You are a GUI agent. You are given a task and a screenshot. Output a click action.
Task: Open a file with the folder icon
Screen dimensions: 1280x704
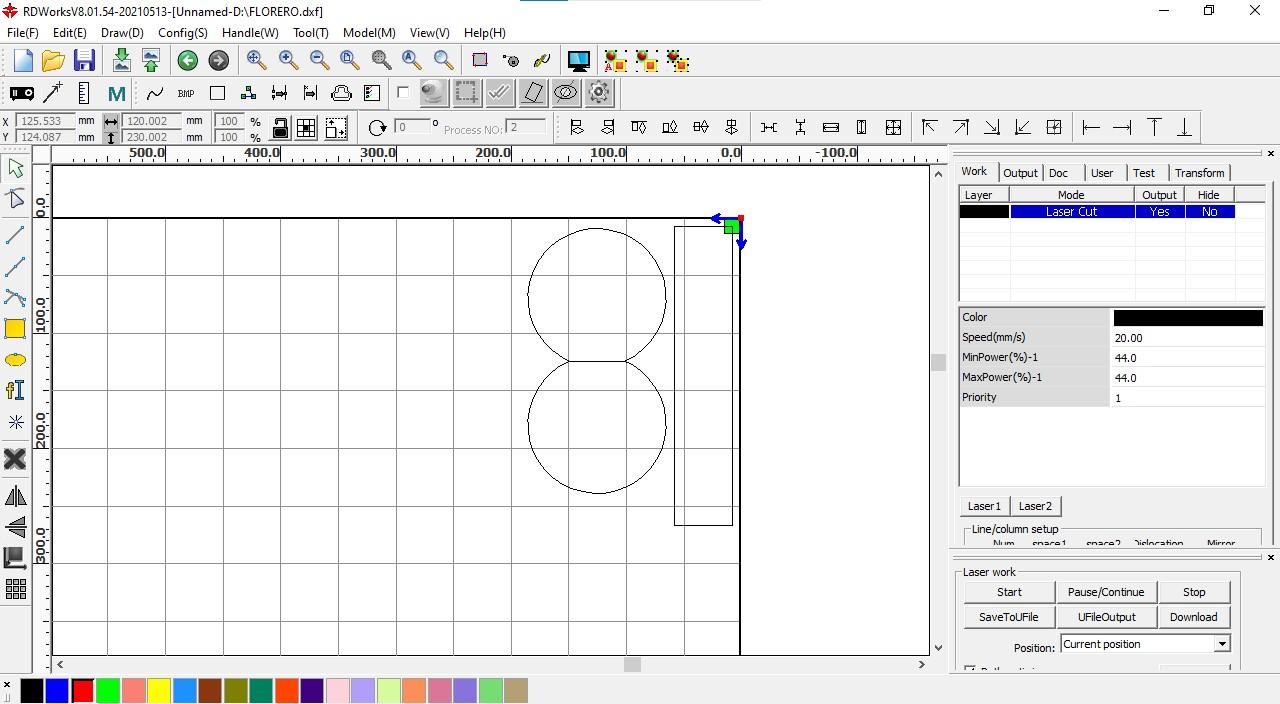coord(53,60)
